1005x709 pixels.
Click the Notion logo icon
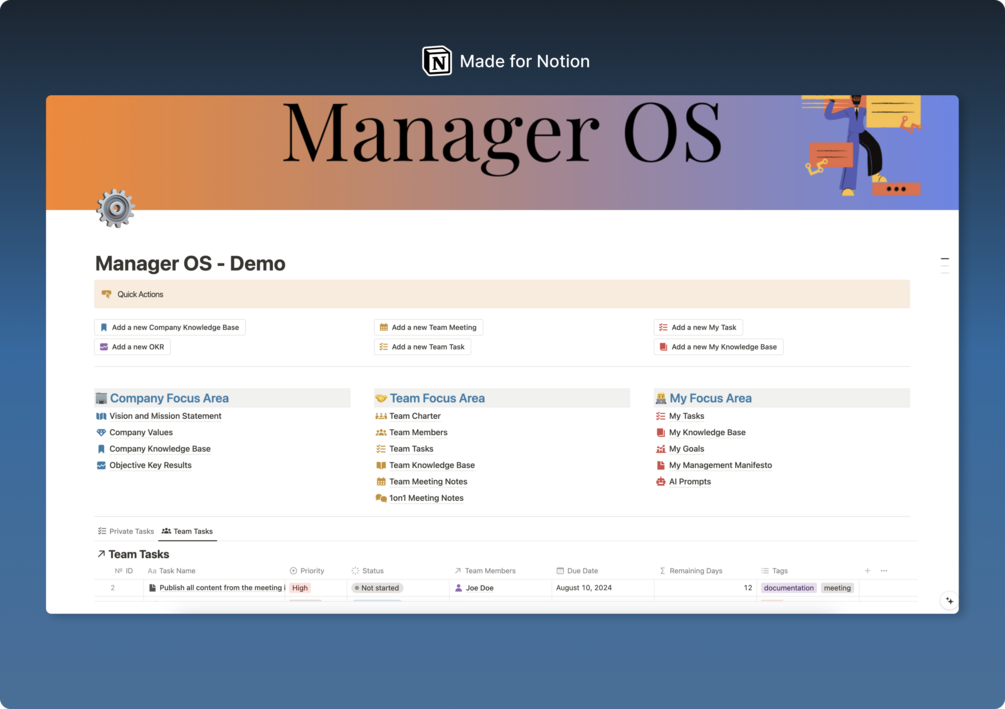pyautogui.click(x=436, y=61)
